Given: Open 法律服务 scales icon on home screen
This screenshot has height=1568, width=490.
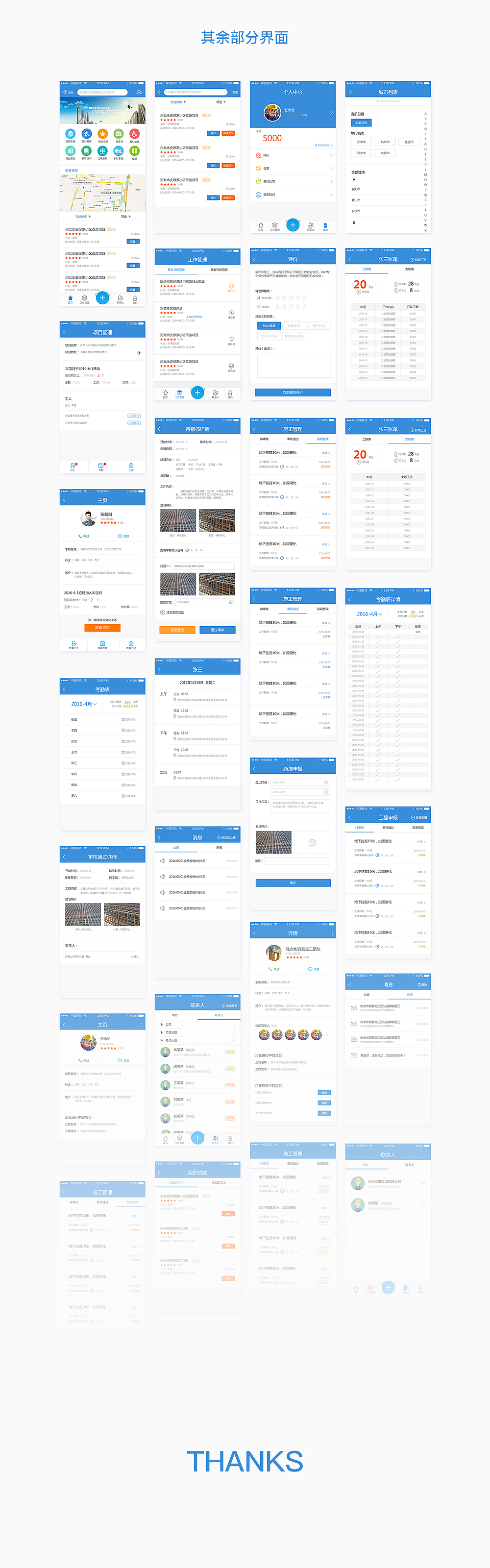Looking at the screenshot, I should [102, 151].
